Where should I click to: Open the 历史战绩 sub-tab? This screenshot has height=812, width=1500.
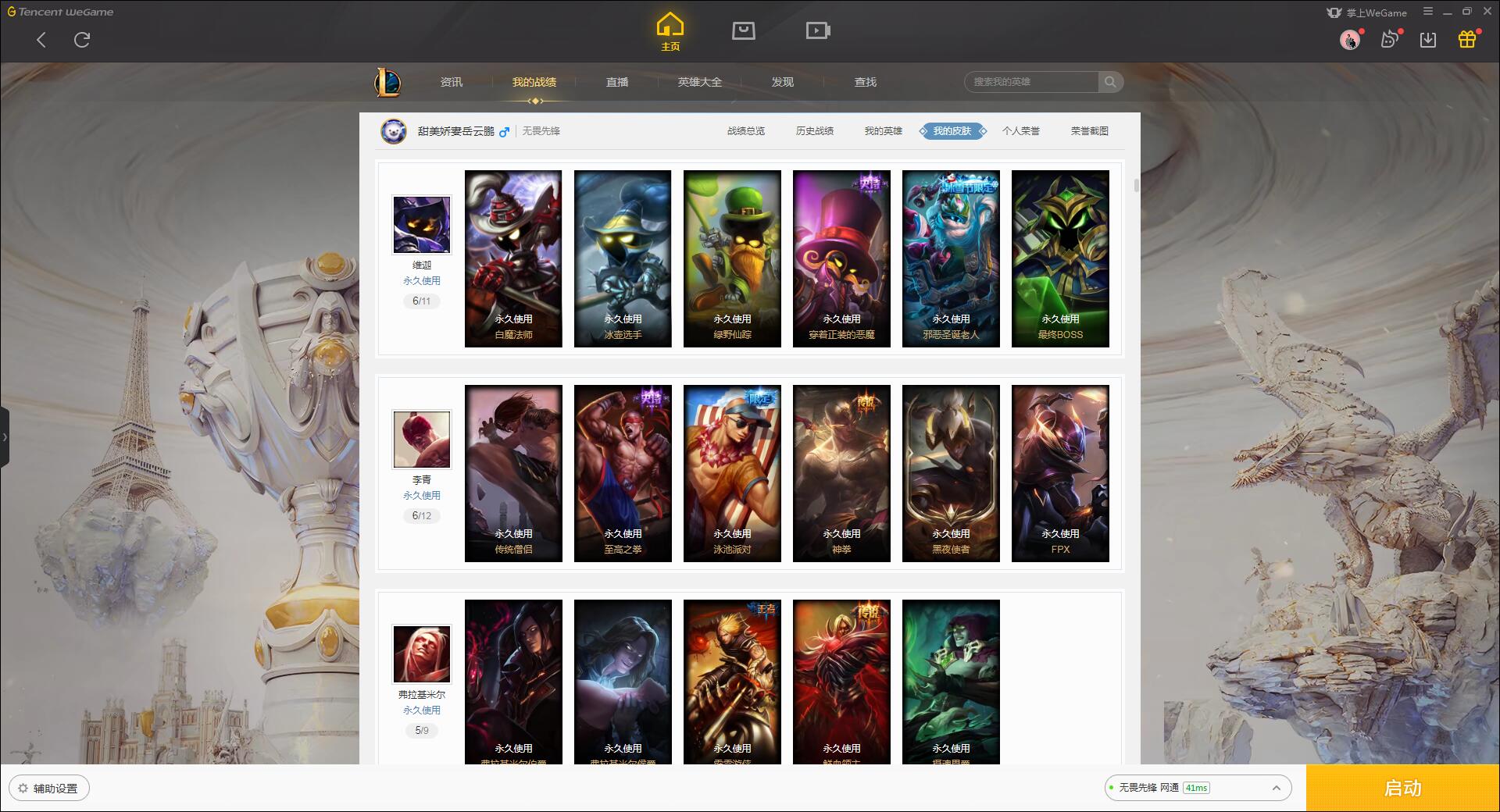[815, 131]
